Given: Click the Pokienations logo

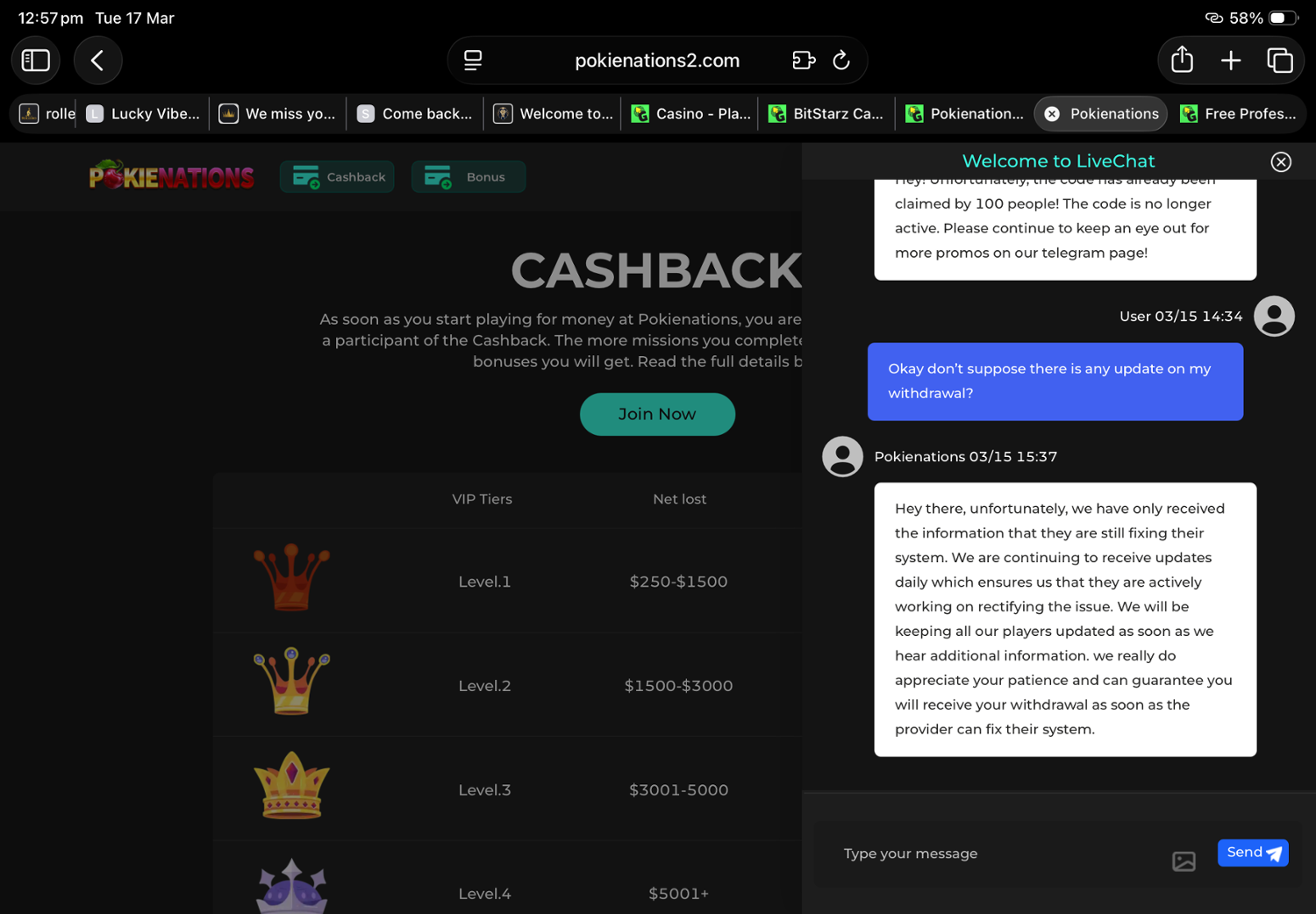Looking at the screenshot, I should coord(172,175).
